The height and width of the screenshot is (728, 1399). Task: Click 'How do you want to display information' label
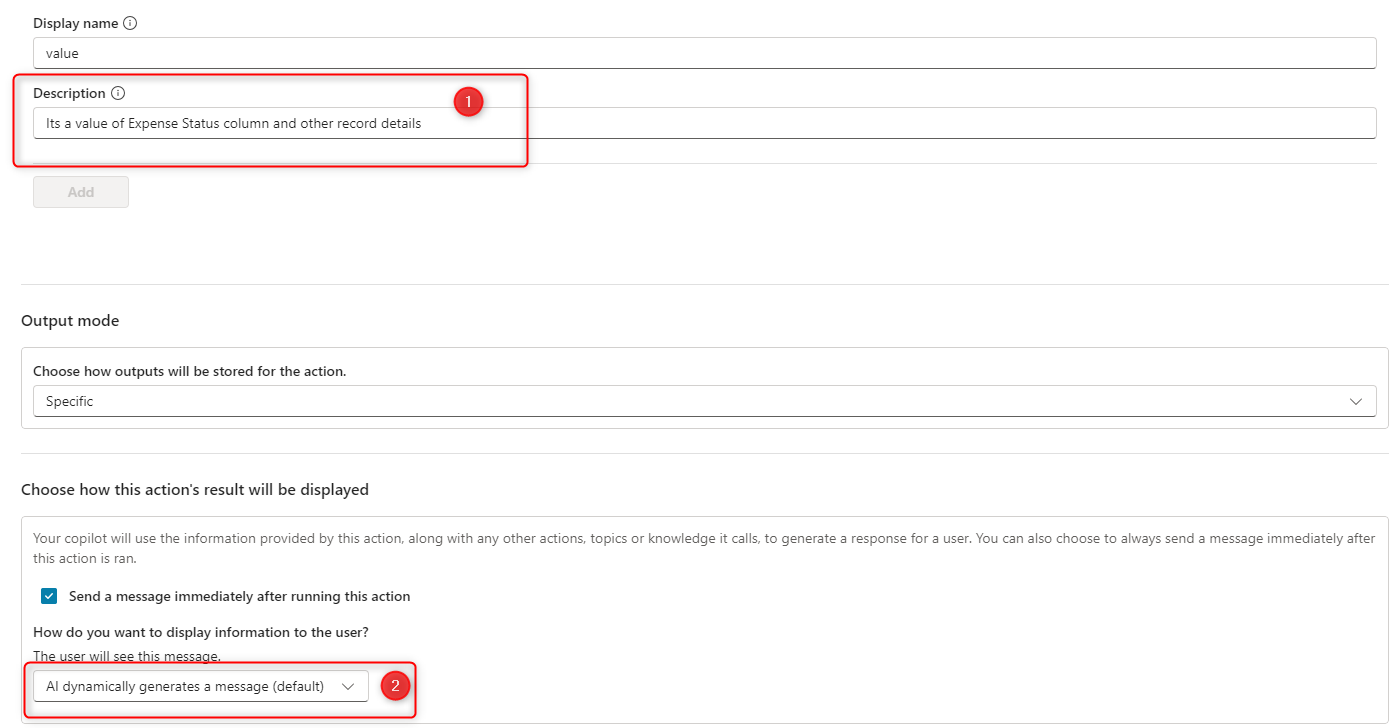(201, 632)
